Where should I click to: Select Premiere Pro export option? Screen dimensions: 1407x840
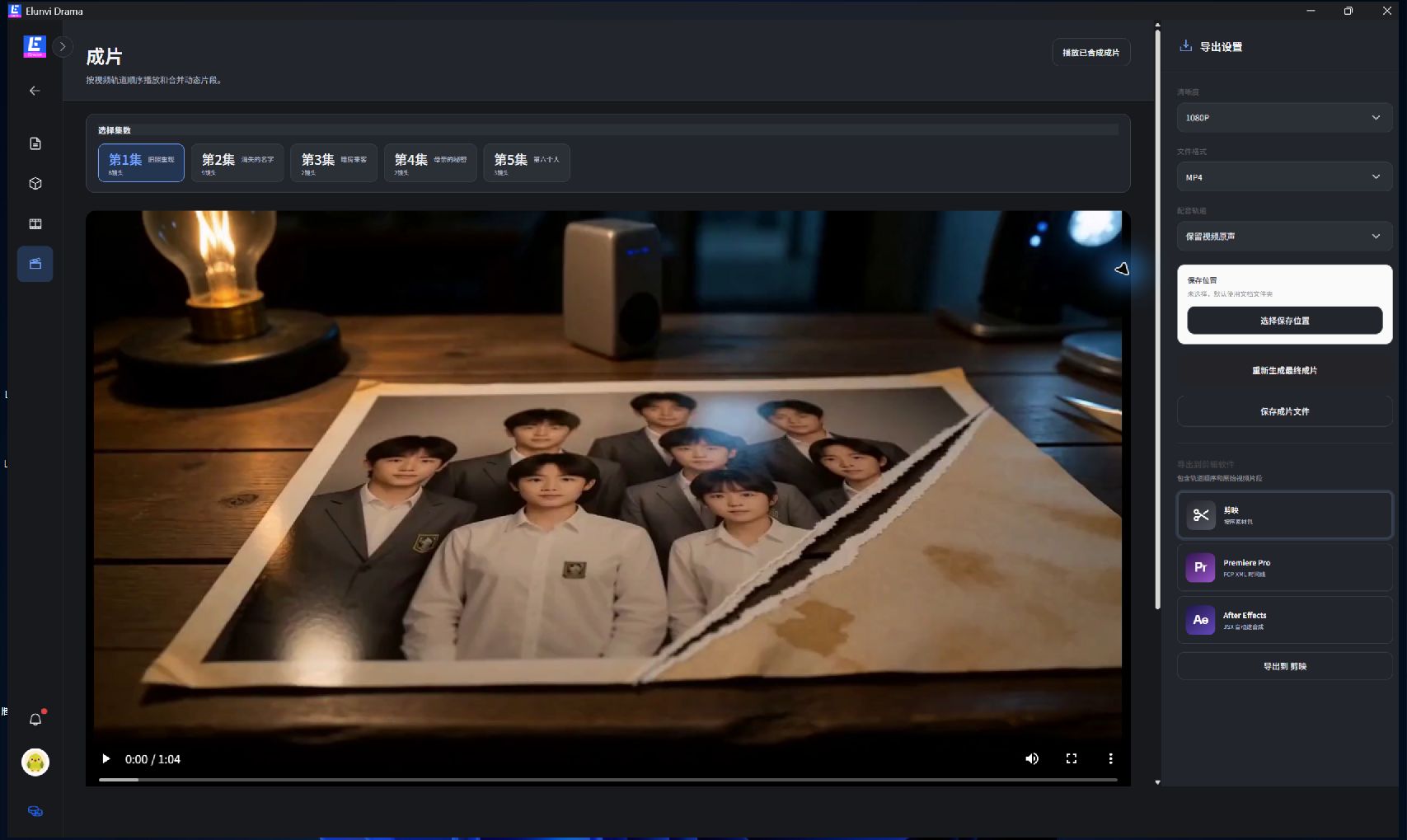click(x=1284, y=568)
